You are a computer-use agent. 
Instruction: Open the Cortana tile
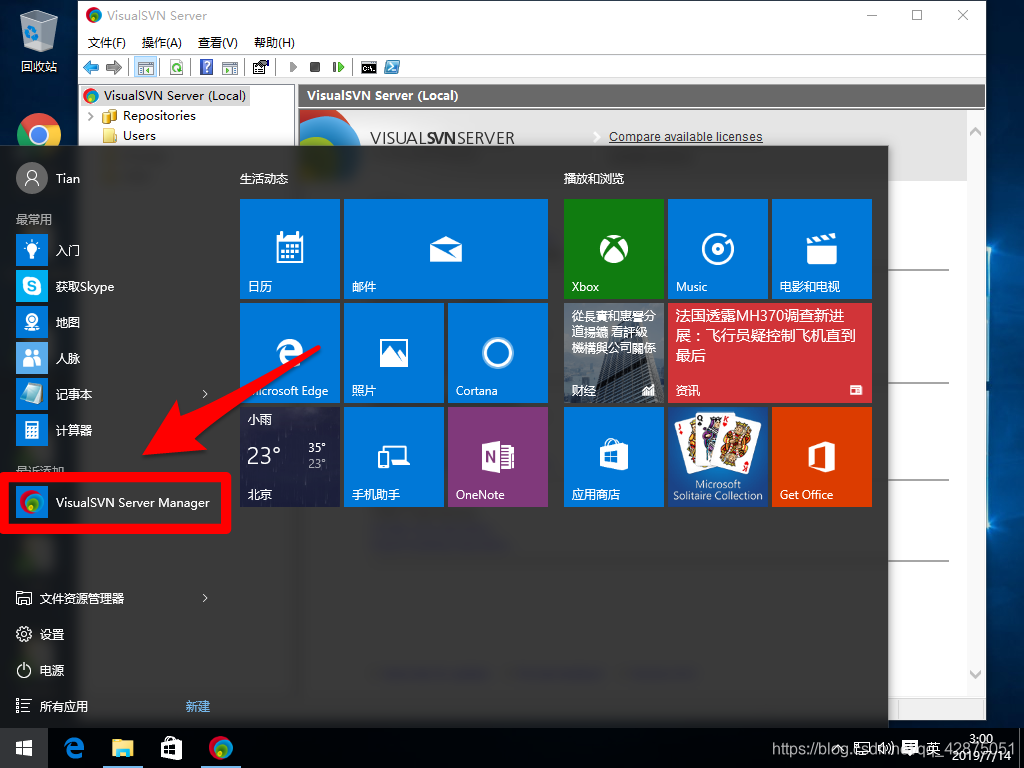(498, 353)
